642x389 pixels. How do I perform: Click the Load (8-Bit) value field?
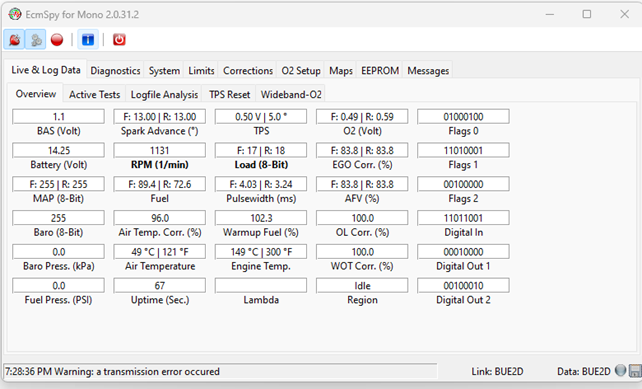[x=261, y=150]
